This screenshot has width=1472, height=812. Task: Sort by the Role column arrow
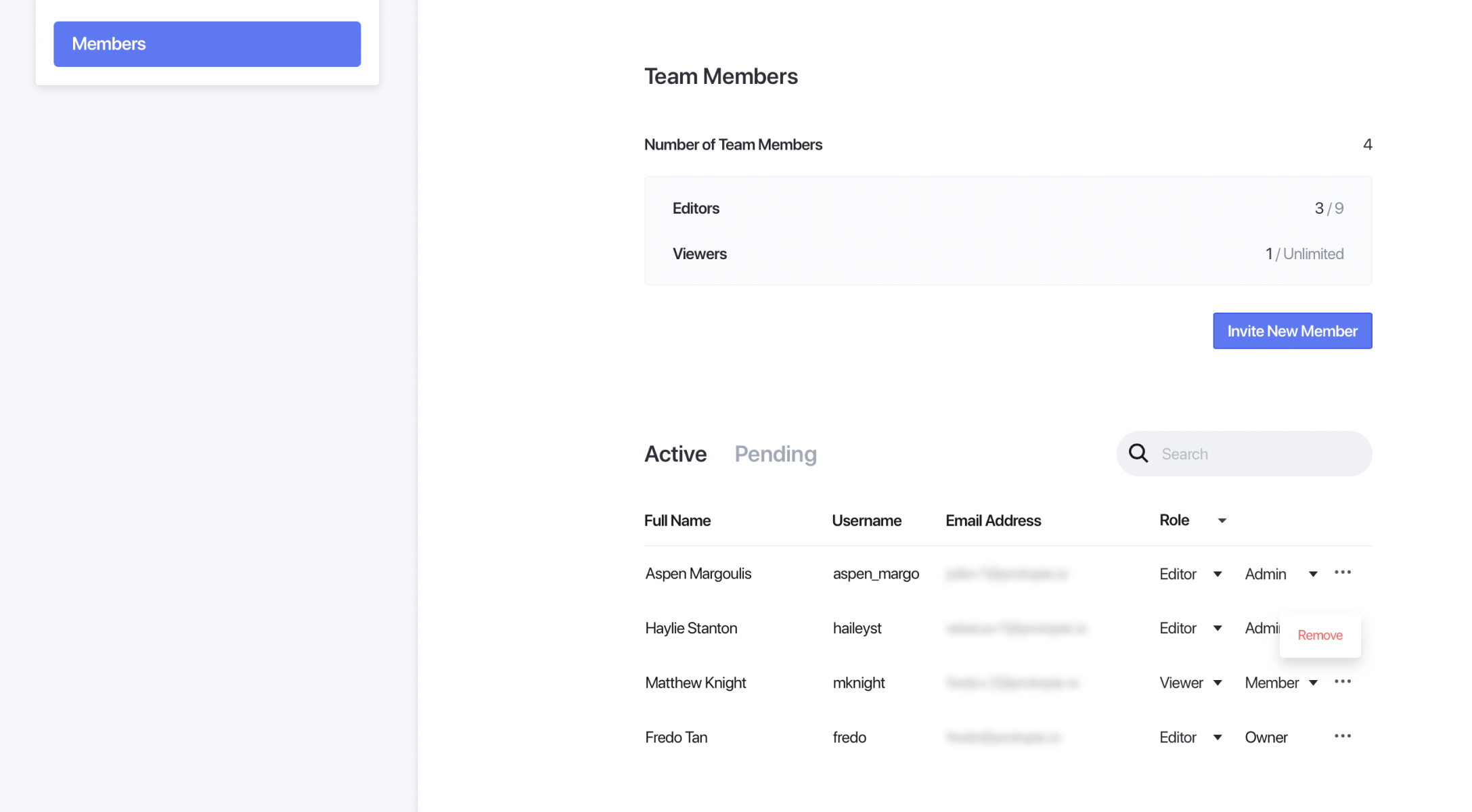[x=1222, y=520]
